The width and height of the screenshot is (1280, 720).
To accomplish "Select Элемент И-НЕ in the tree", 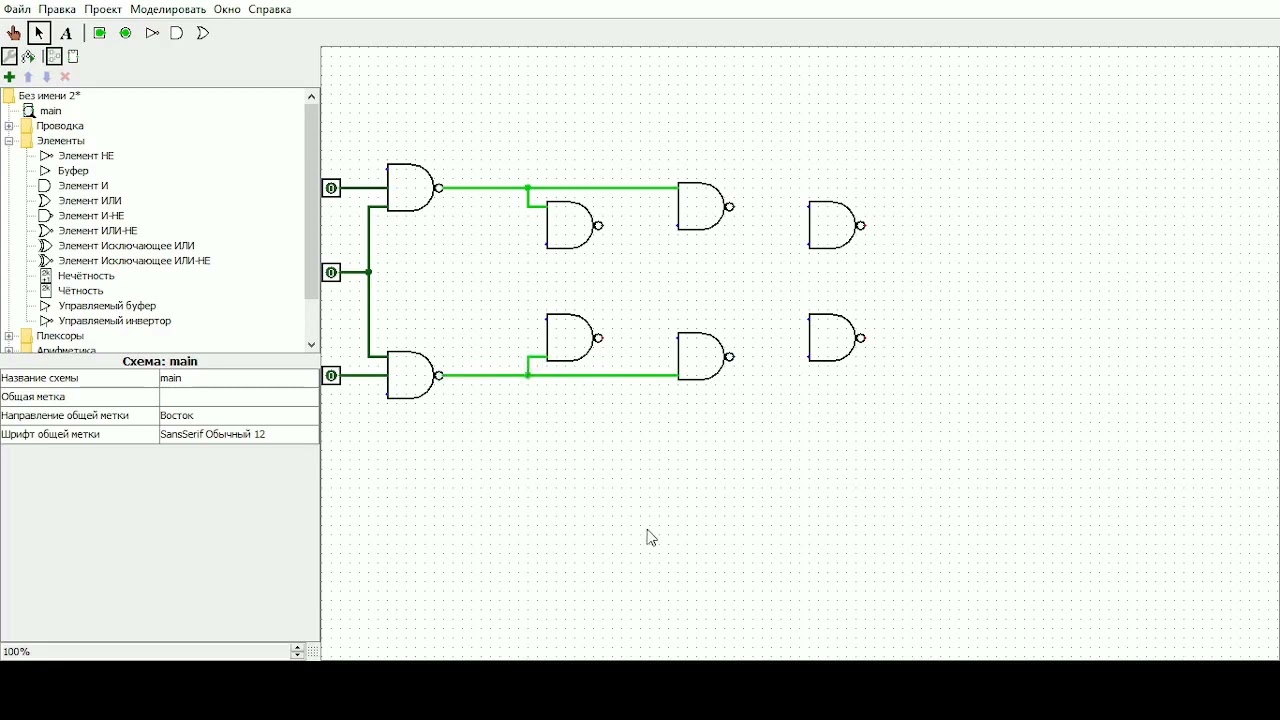I will pyautogui.click(x=91, y=216).
